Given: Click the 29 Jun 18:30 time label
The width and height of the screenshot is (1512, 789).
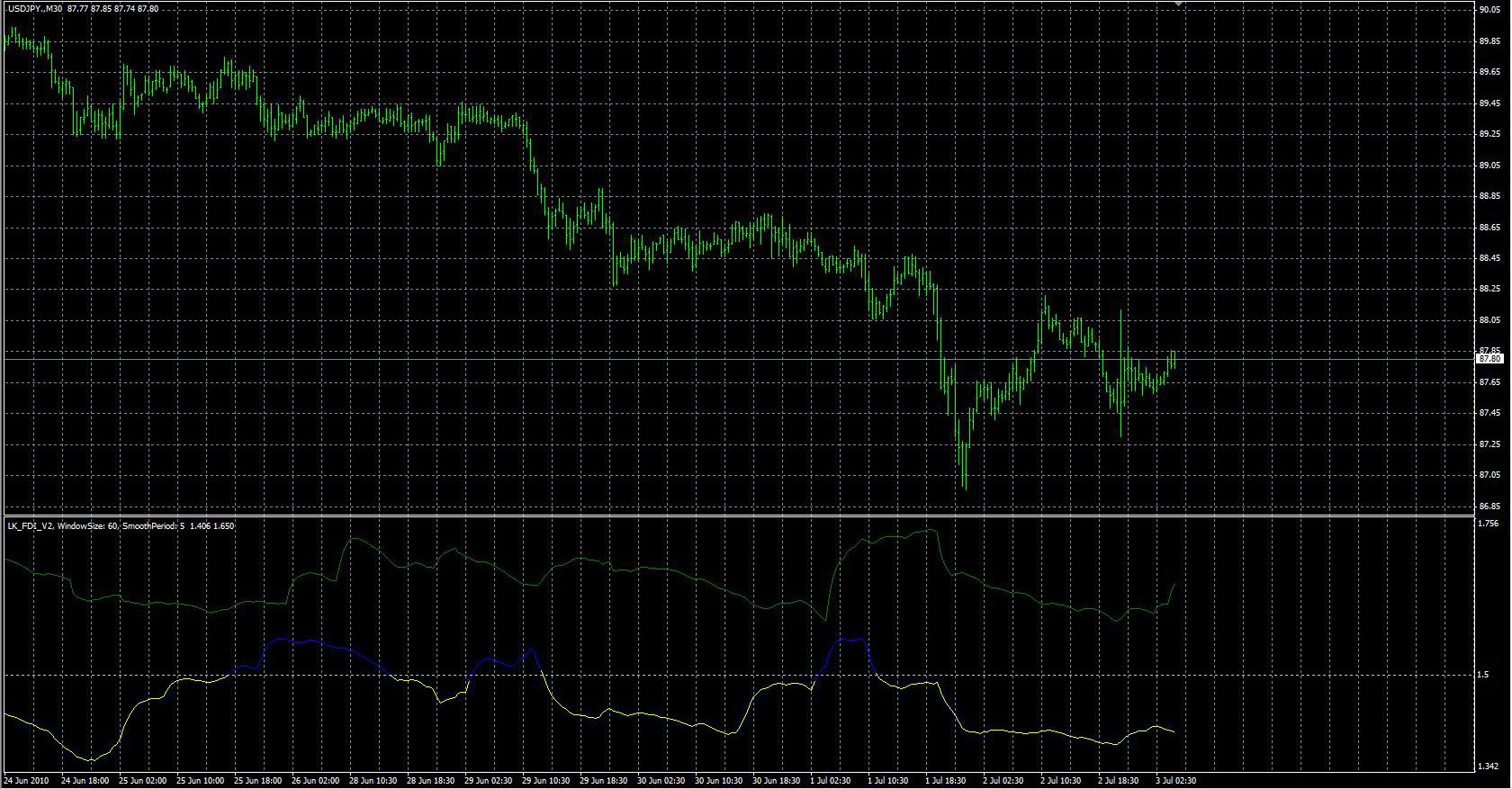Looking at the screenshot, I should click(x=604, y=781).
